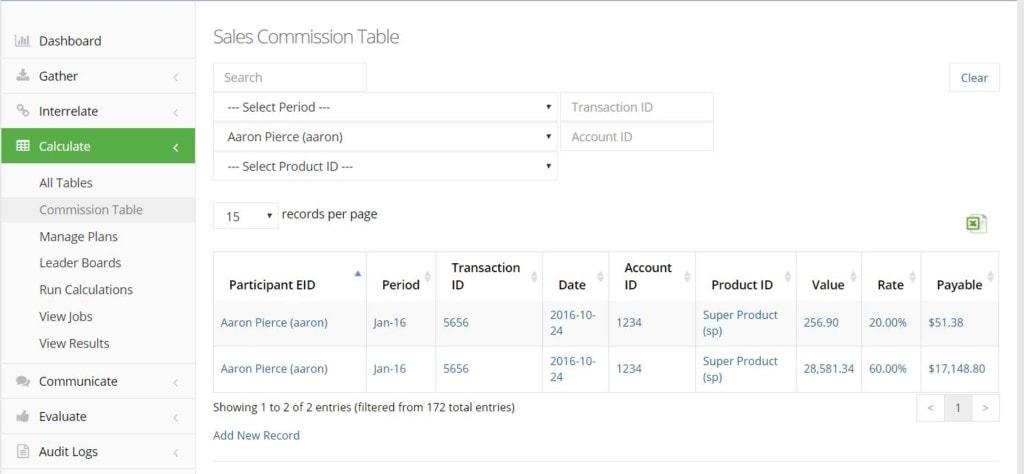Open Manage Plans in the sidebar
The width and height of the screenshot is (1024, 474).
pyautogui.click(x=78, y=236)
